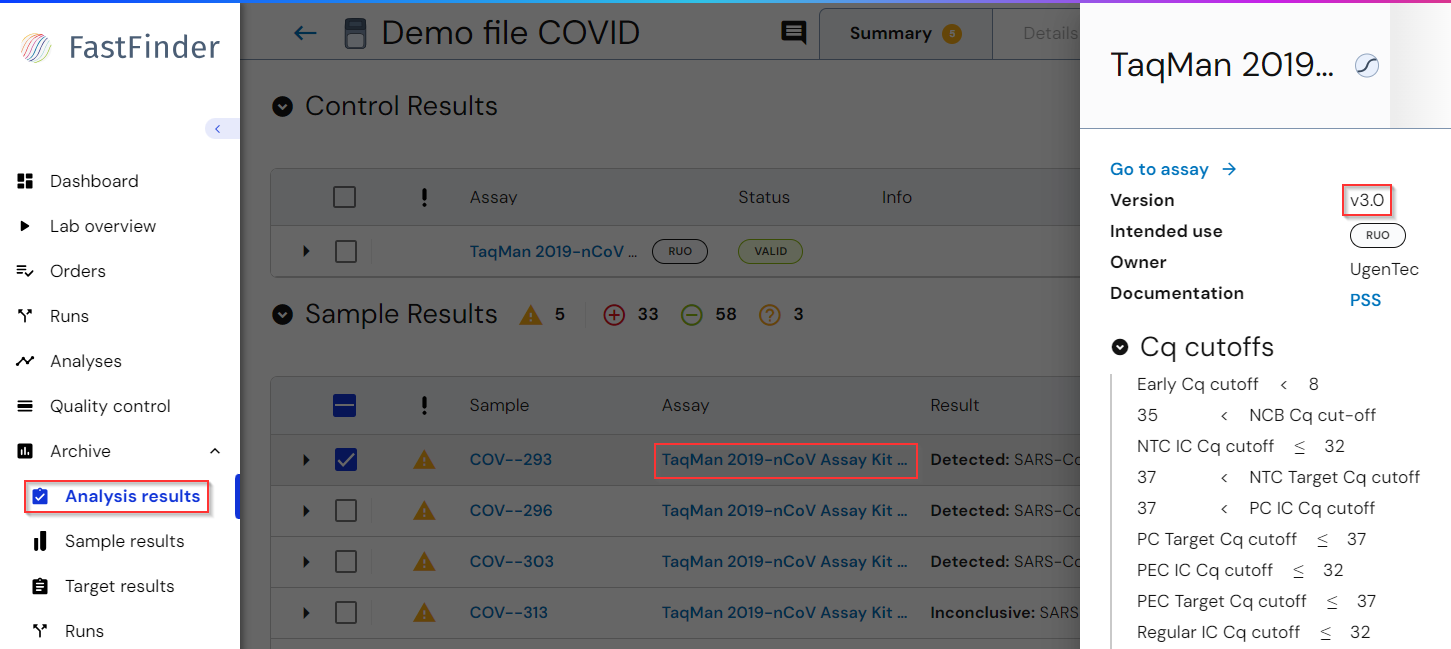1451x649 pixels.
Task: Collapse the Archive menu group
Action: click(x=215, y=451)
